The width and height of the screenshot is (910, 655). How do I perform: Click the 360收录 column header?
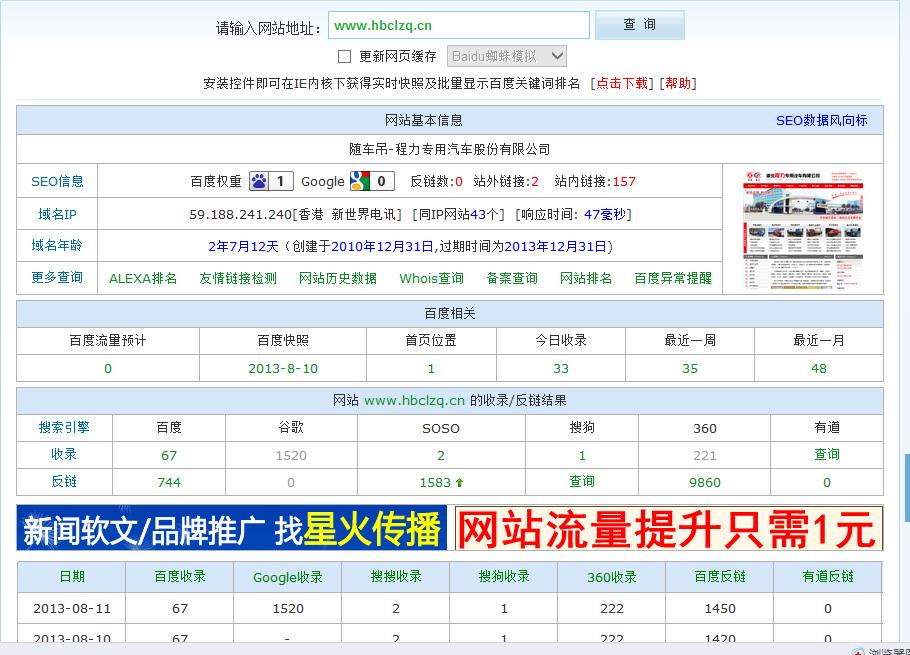[x=612, y=577]
